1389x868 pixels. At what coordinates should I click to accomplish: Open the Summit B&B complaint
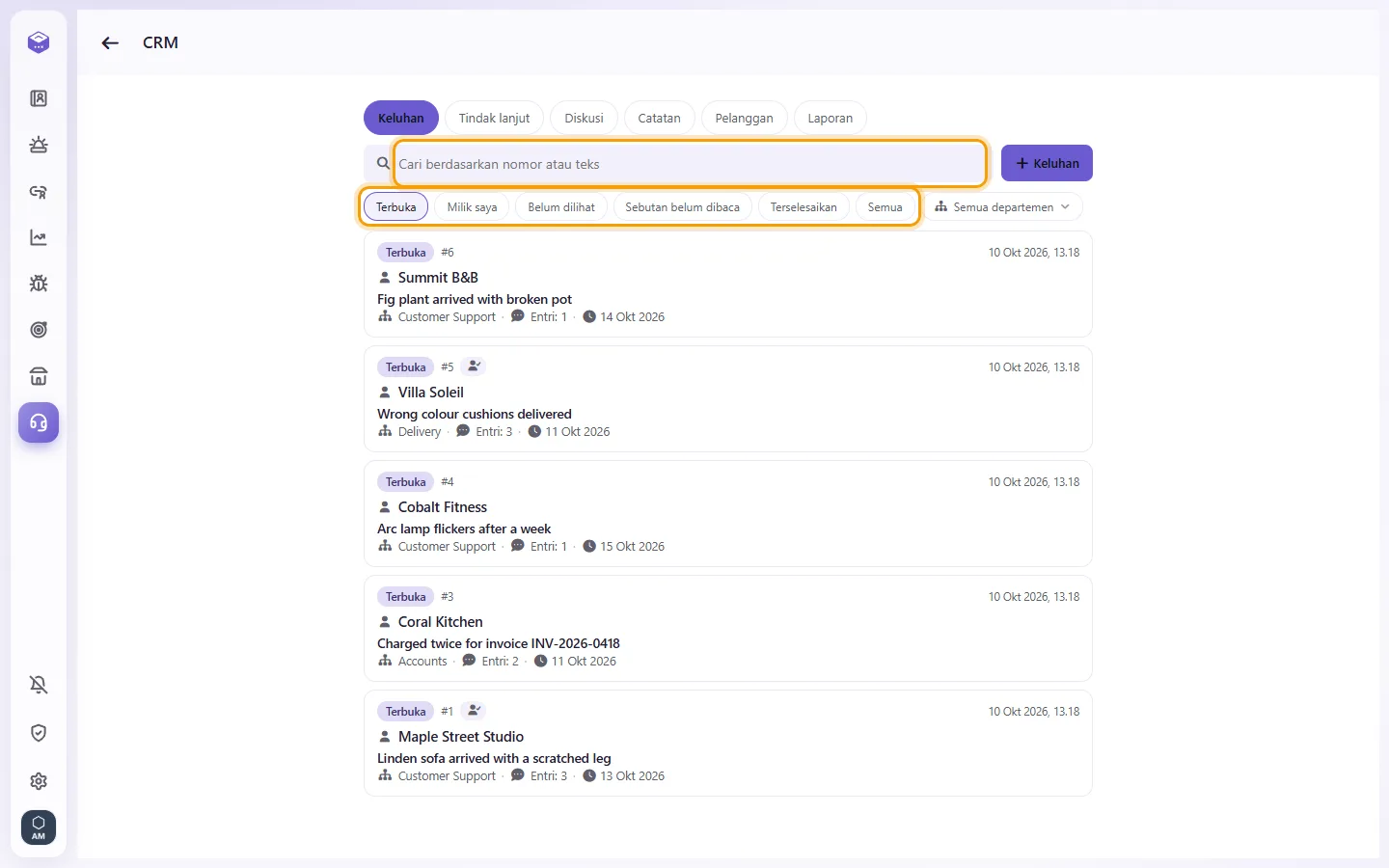pos(728,284)
